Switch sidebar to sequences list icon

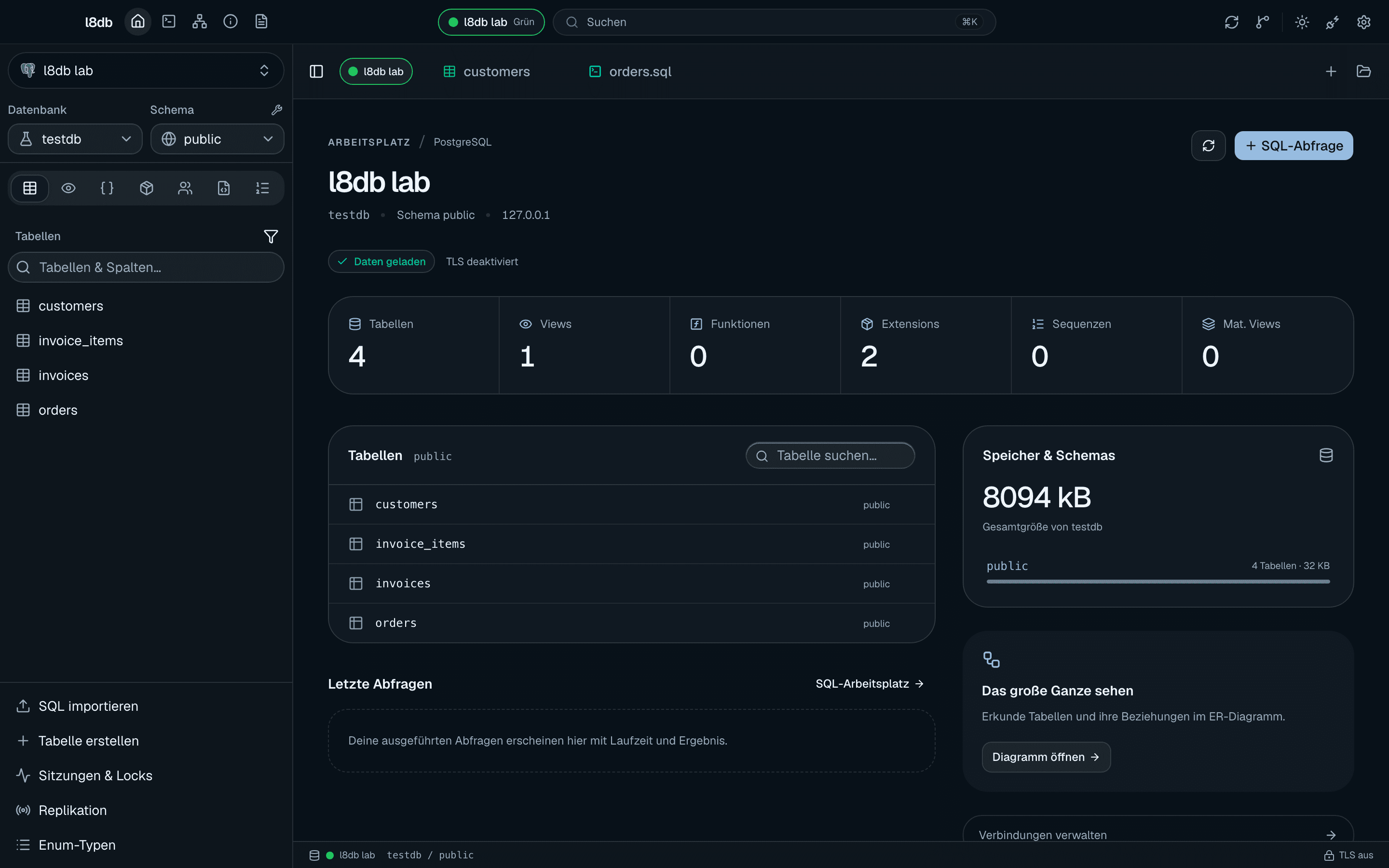(x=262, y=188)
